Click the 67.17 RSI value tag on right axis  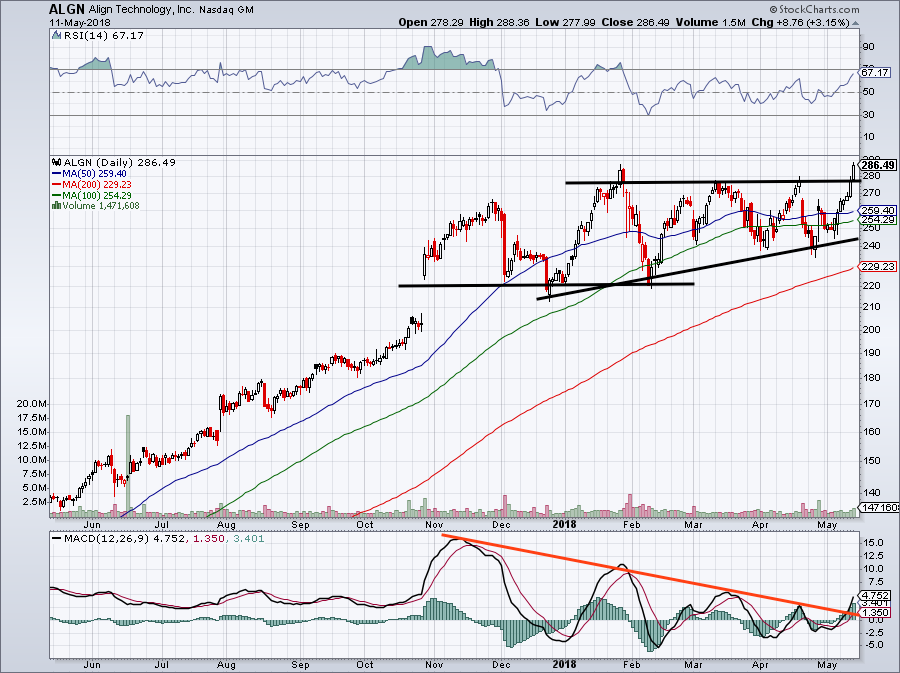point(875,72)
